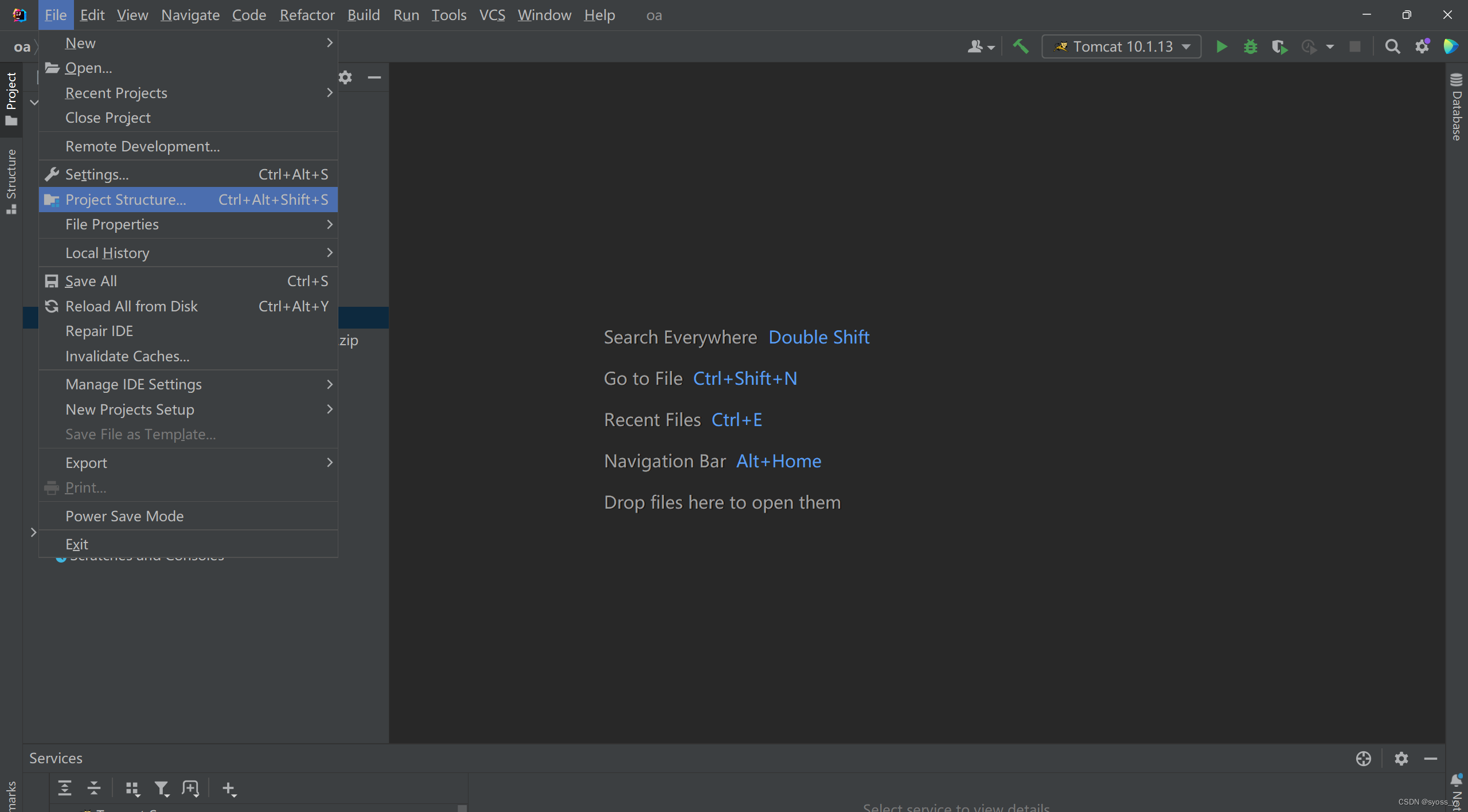Screen dimensions: 1468x812
Task: Run with Coverage using shield icon
Action: tap(1279, 46)
